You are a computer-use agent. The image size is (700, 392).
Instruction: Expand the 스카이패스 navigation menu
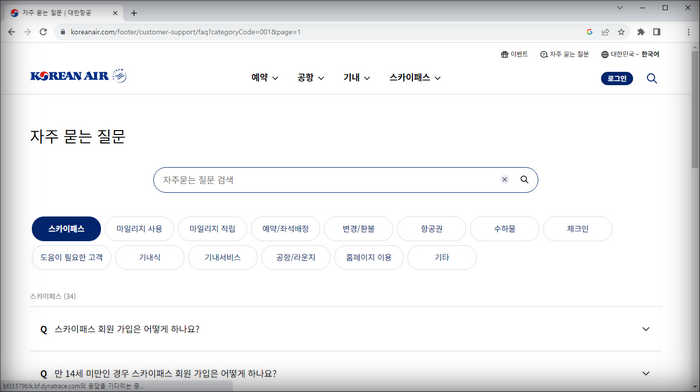415,78
